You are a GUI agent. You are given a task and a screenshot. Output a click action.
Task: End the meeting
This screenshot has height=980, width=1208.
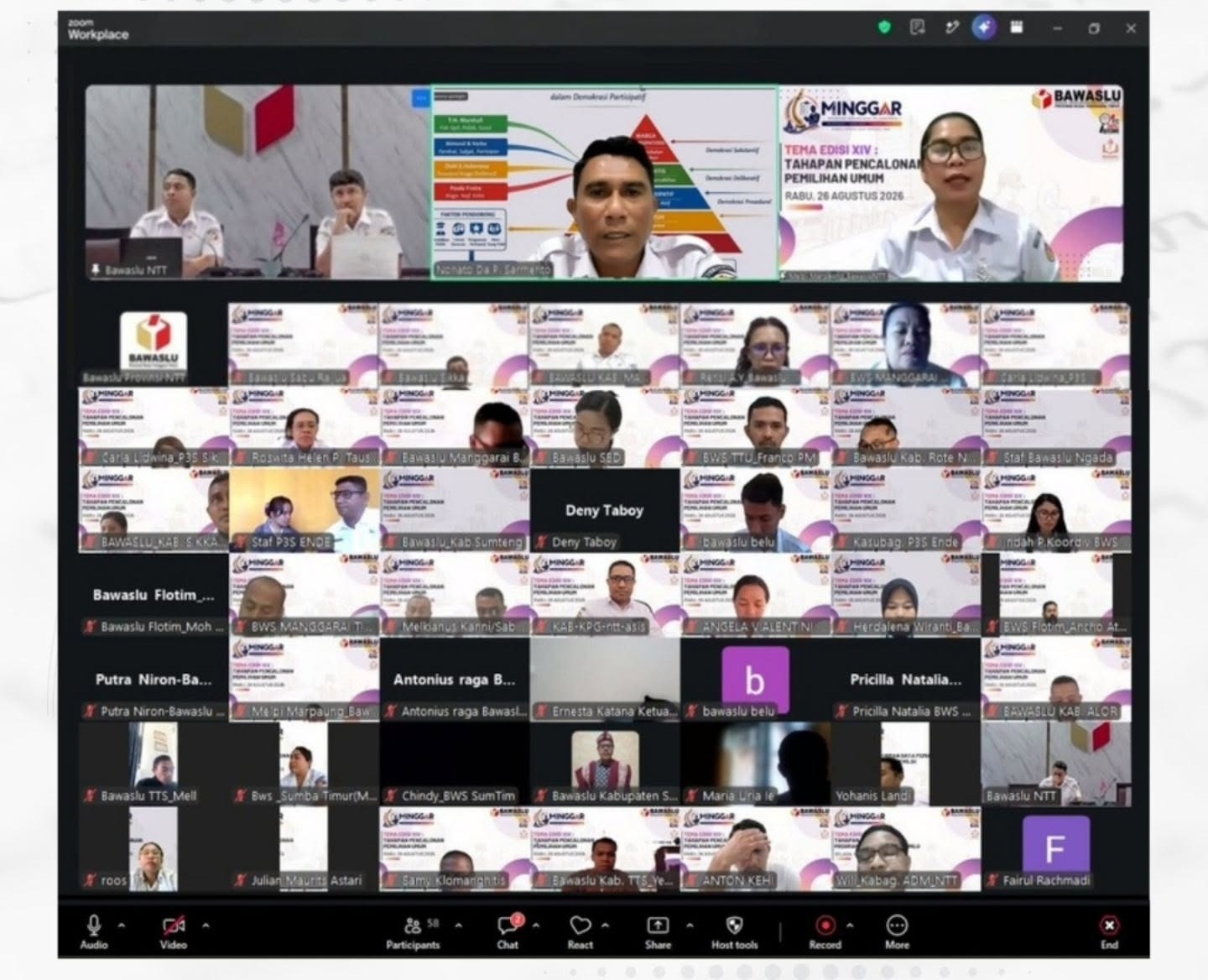click(x=1109, y=931)
